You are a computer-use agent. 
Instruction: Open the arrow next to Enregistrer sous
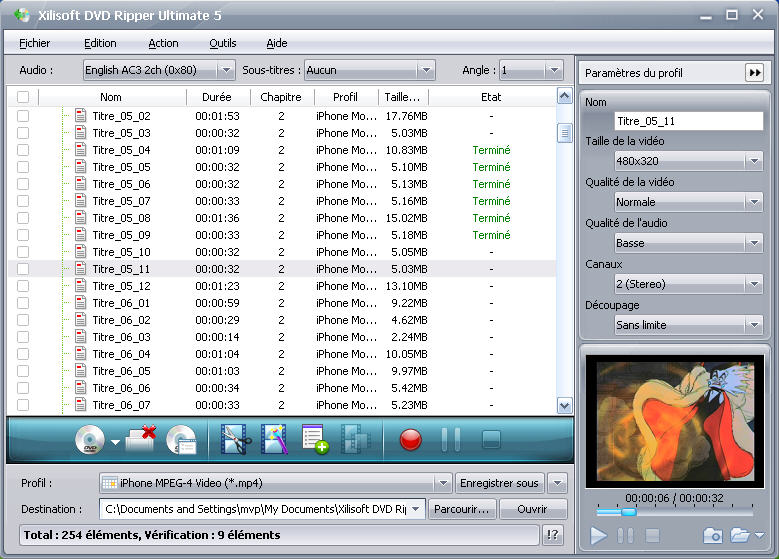click(x=557, y=483)
